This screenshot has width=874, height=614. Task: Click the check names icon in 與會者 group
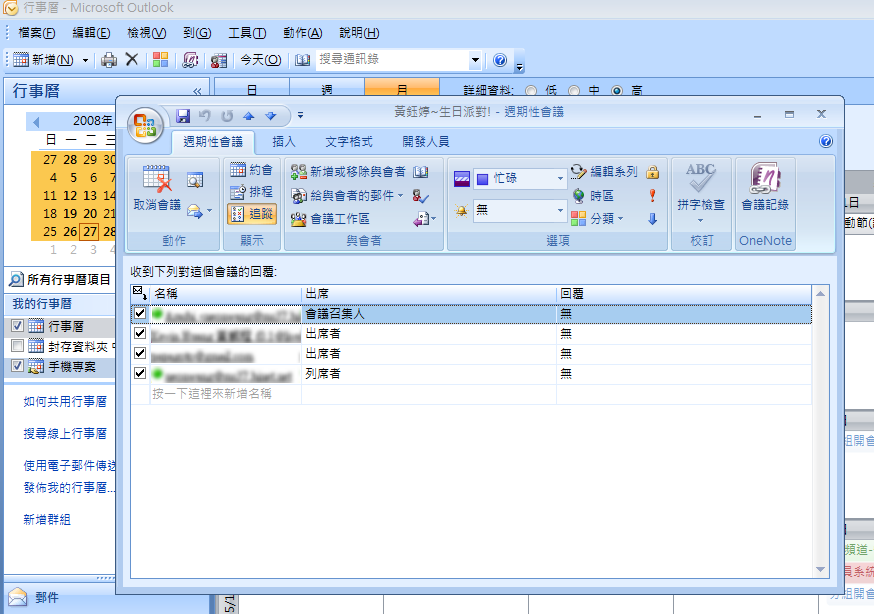(x=420, y=196)
